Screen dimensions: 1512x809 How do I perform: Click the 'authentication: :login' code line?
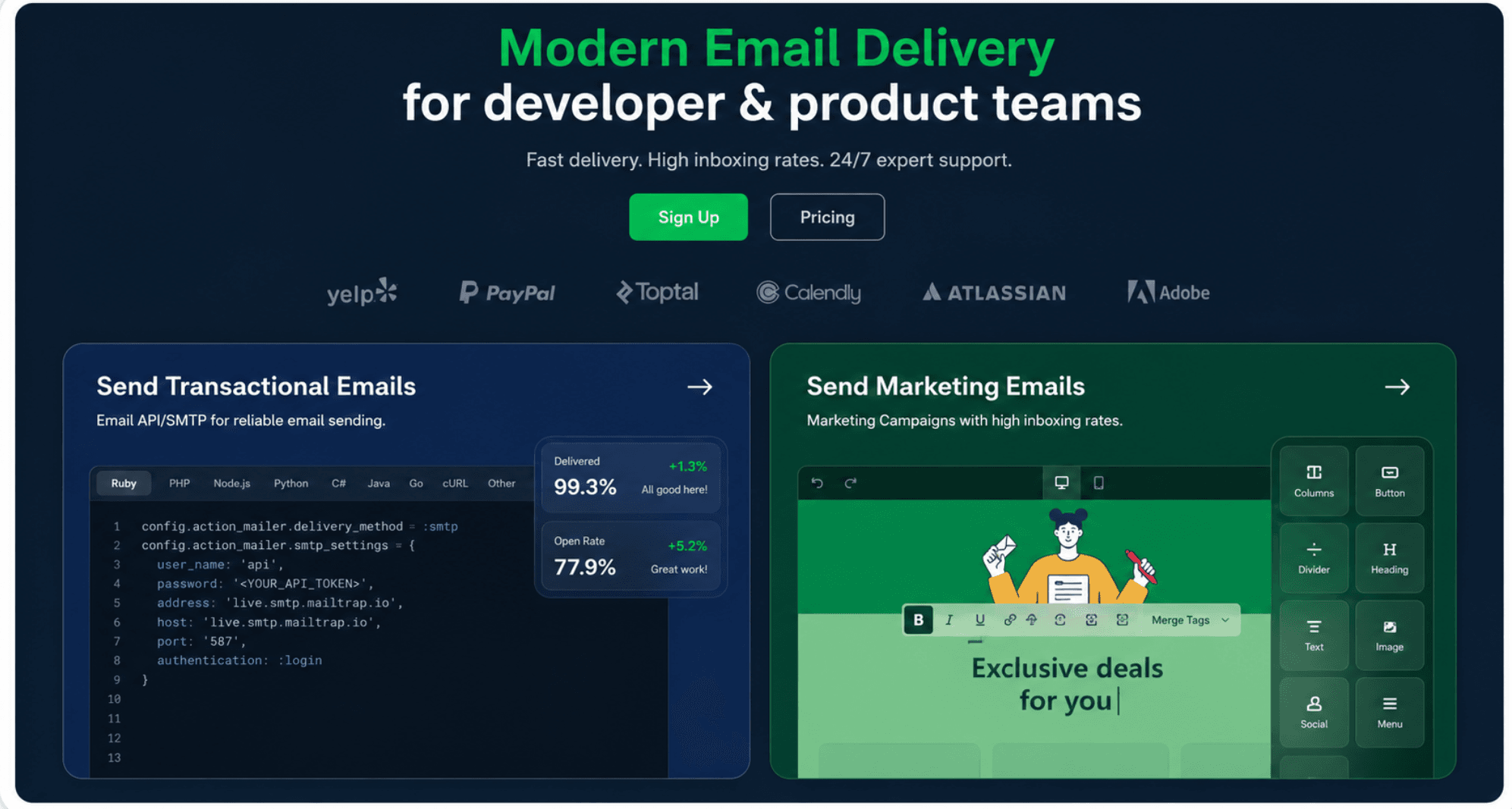239,660
